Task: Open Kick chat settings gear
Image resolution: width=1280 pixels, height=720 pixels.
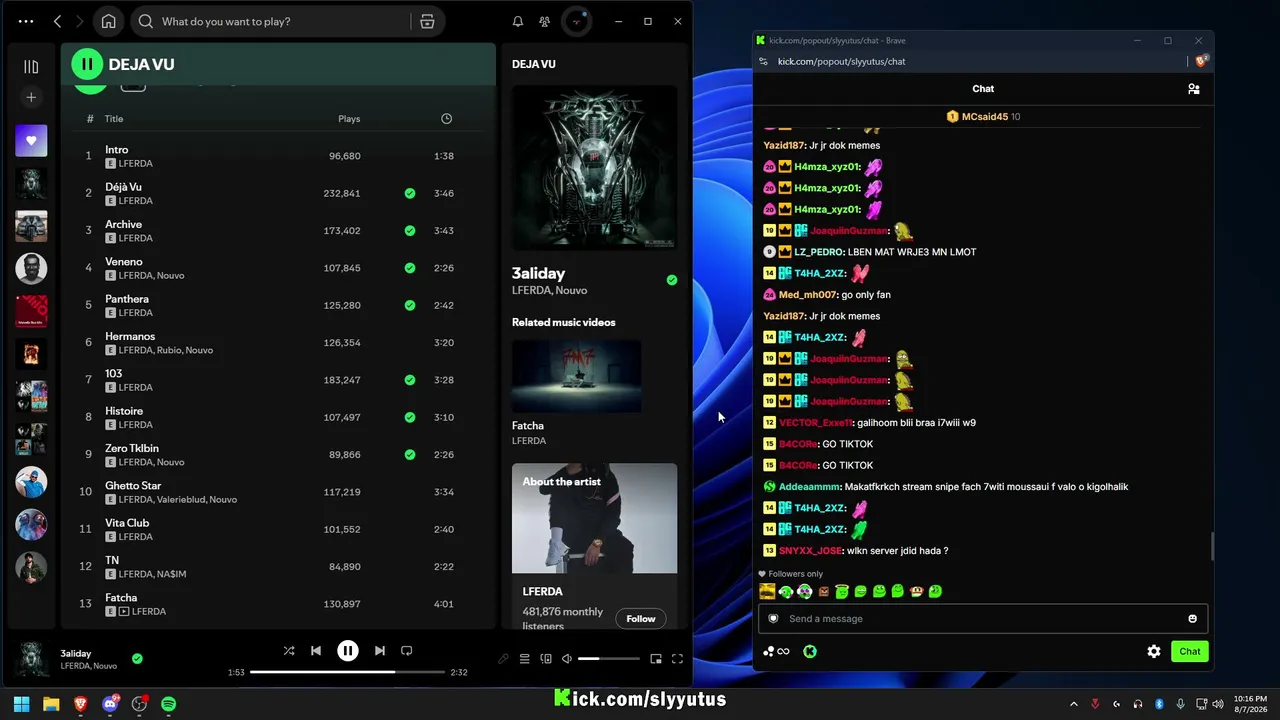Action: (1154, 652)
